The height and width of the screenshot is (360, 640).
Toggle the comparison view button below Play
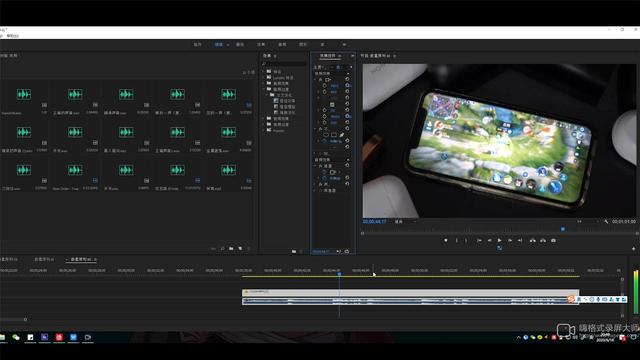tap(499, 248)
